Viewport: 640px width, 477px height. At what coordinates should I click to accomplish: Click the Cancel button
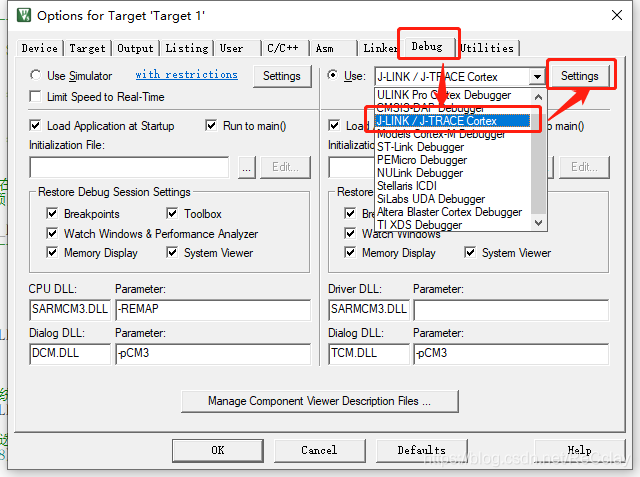pos(319,450)
